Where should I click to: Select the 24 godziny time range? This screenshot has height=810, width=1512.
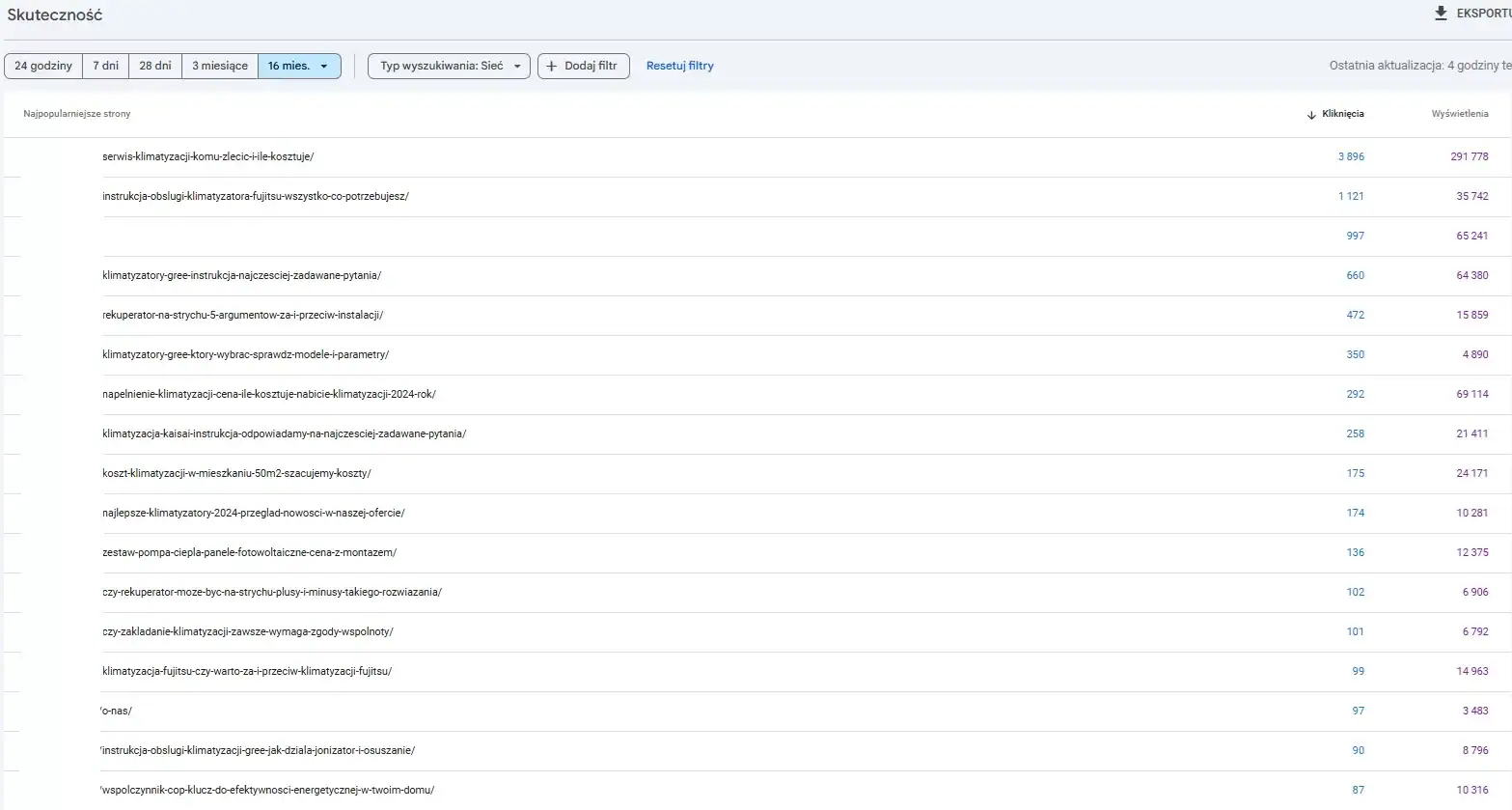coord(43,66)
